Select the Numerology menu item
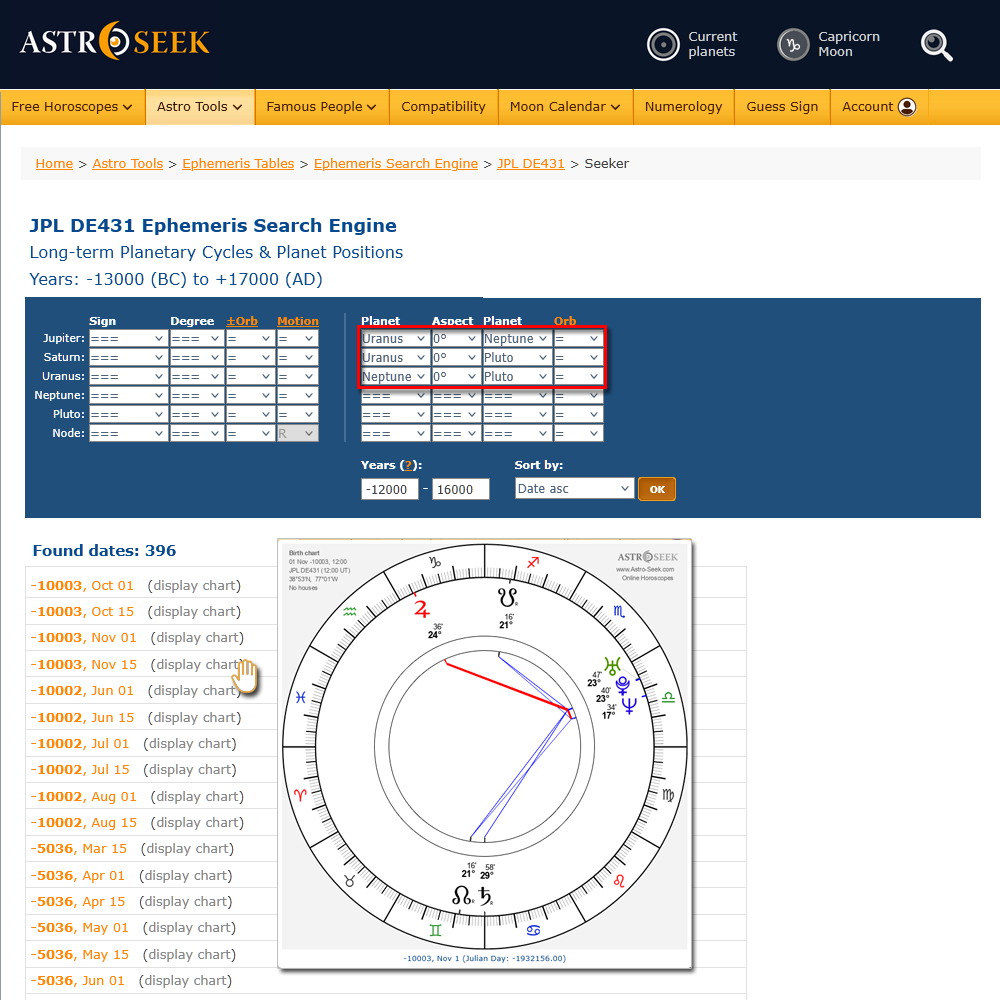1000x1000 pixels. tap(683, 107)
